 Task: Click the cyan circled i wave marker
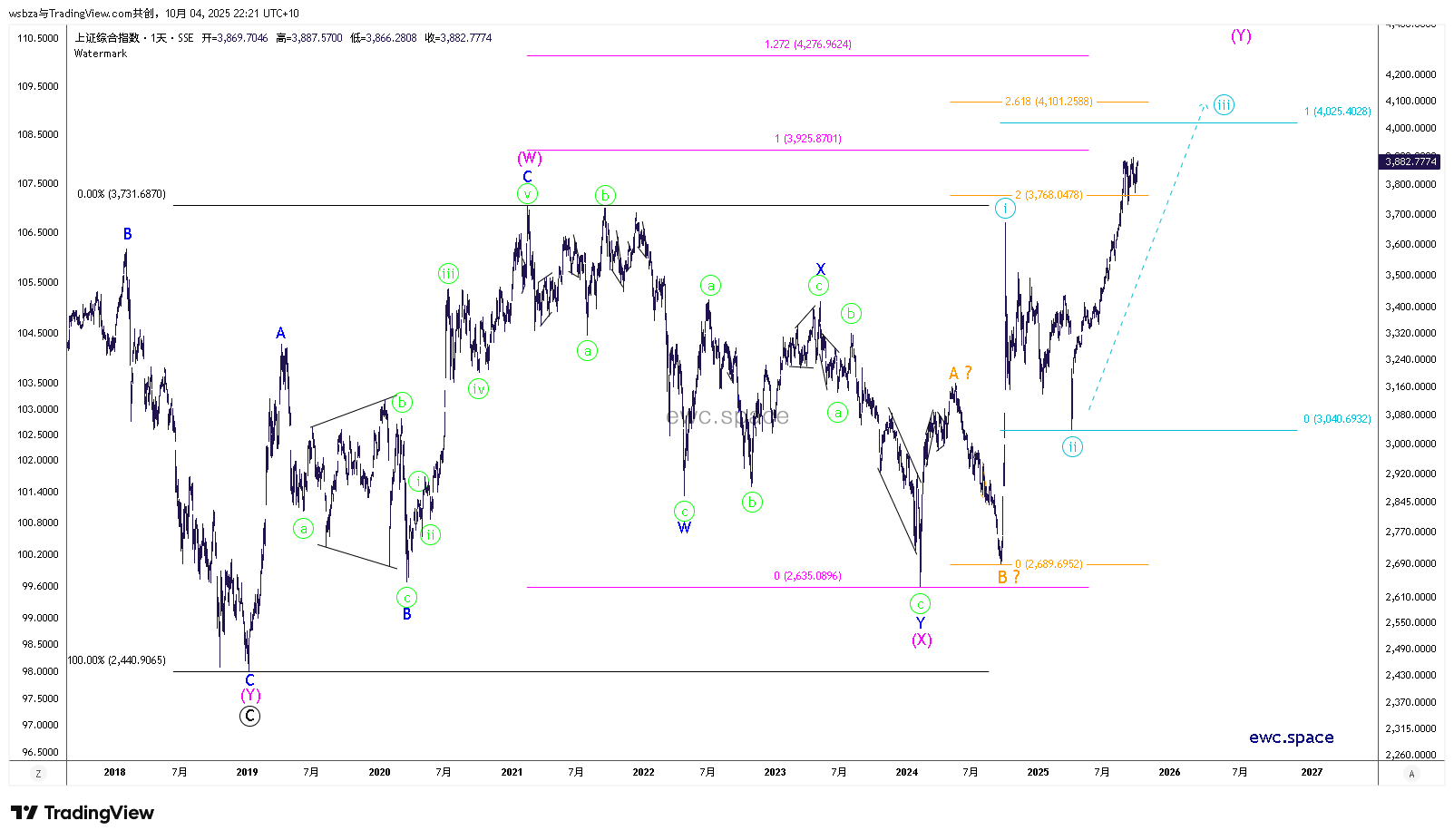point(1005,209)
